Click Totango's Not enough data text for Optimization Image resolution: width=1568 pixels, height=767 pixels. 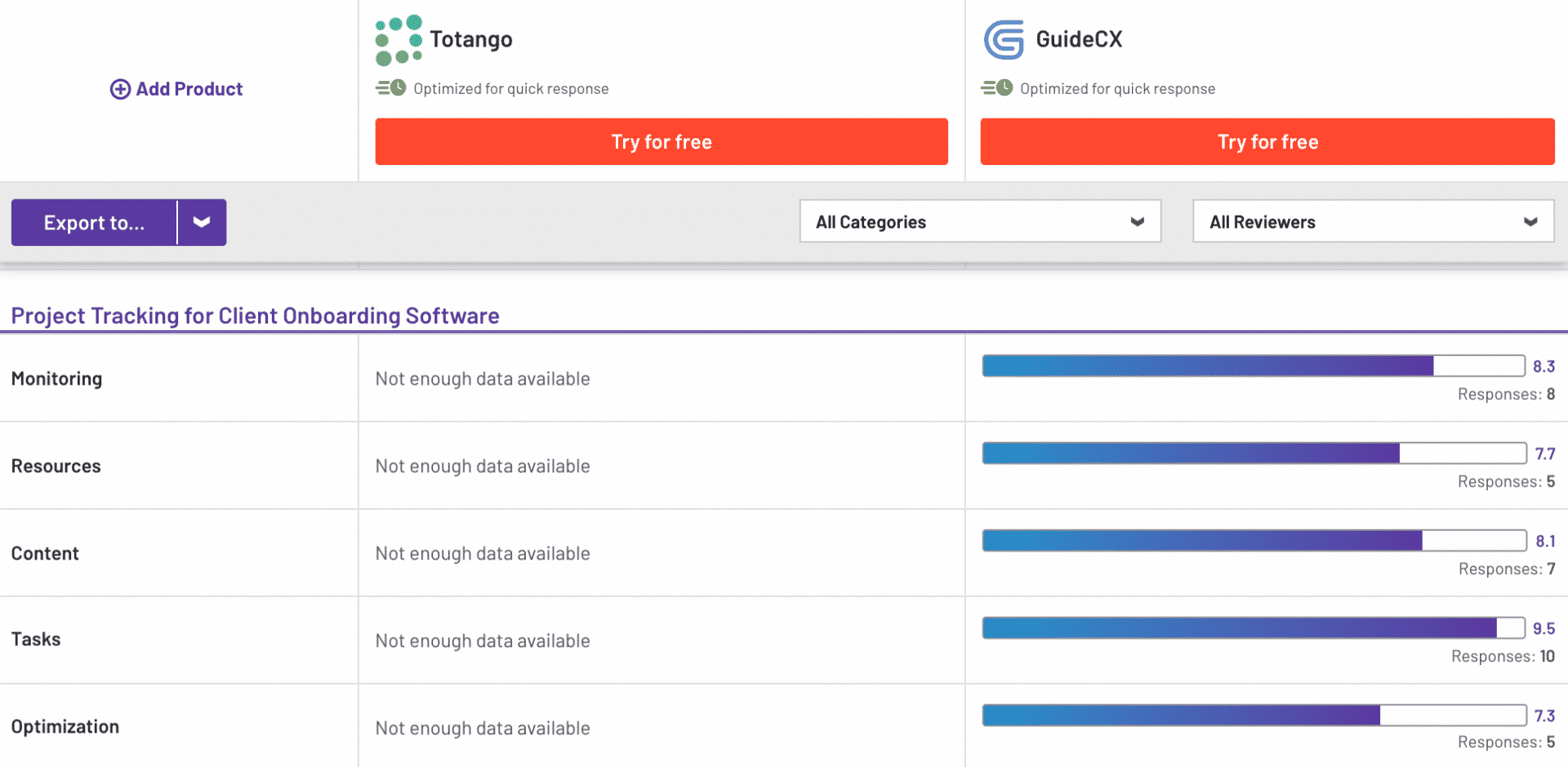pos(483,728)
